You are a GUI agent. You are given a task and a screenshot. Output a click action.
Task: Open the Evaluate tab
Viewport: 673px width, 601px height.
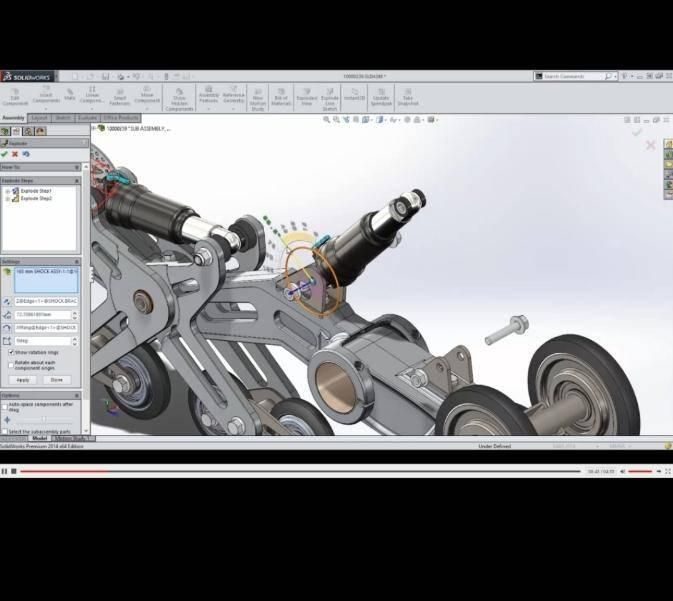[x=88, y=118]
